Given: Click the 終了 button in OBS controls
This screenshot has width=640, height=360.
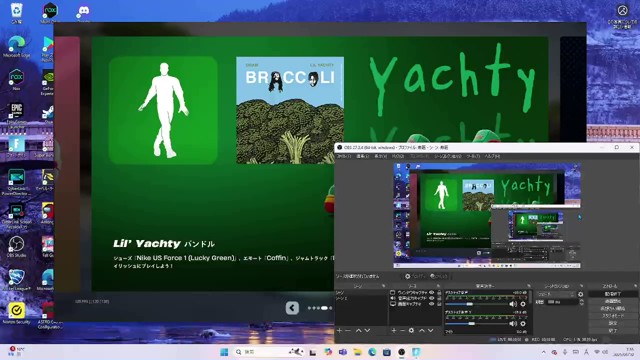Looking at the screenshot, I should coord(613,330).
